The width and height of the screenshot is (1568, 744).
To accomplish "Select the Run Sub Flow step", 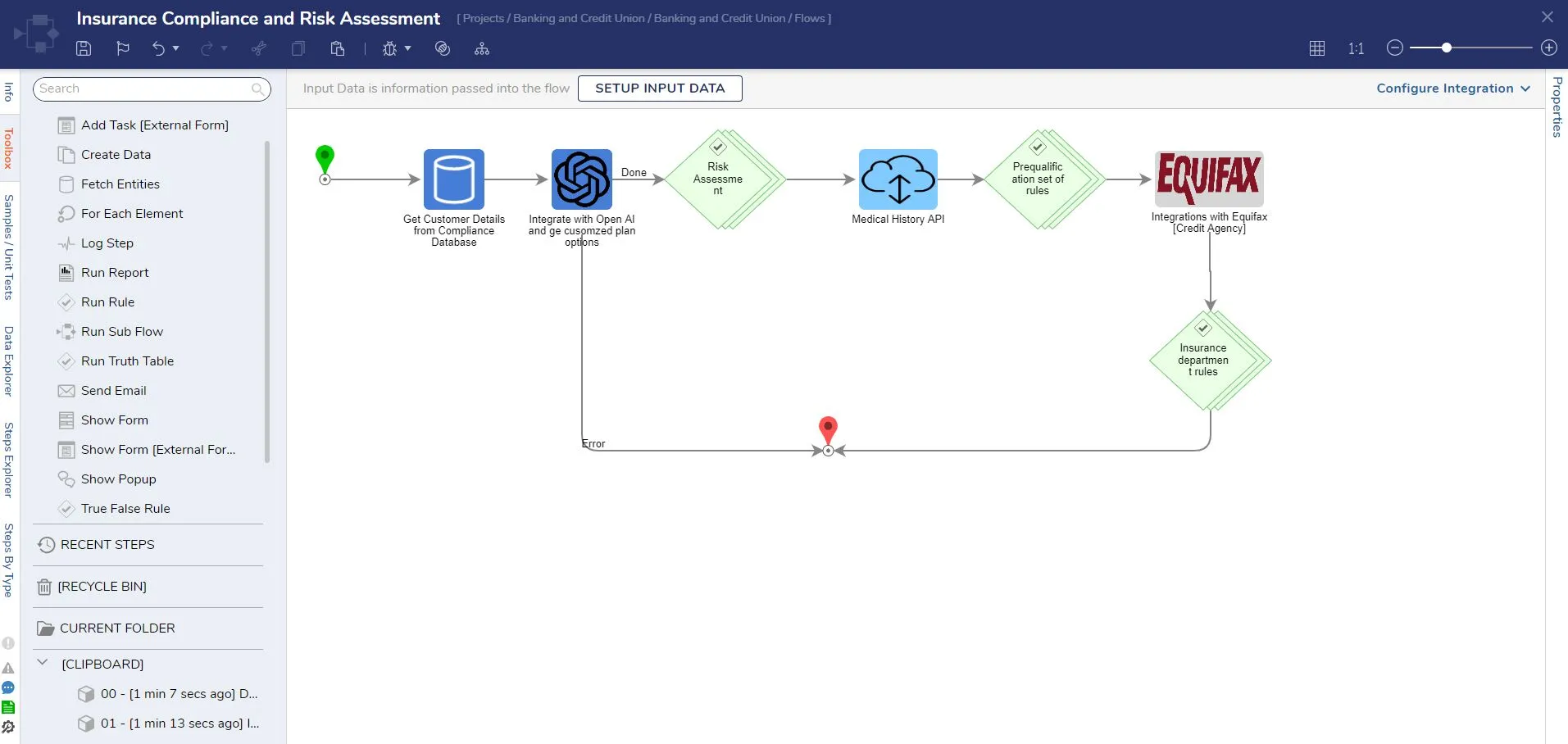I will click(x=111, y=332).
